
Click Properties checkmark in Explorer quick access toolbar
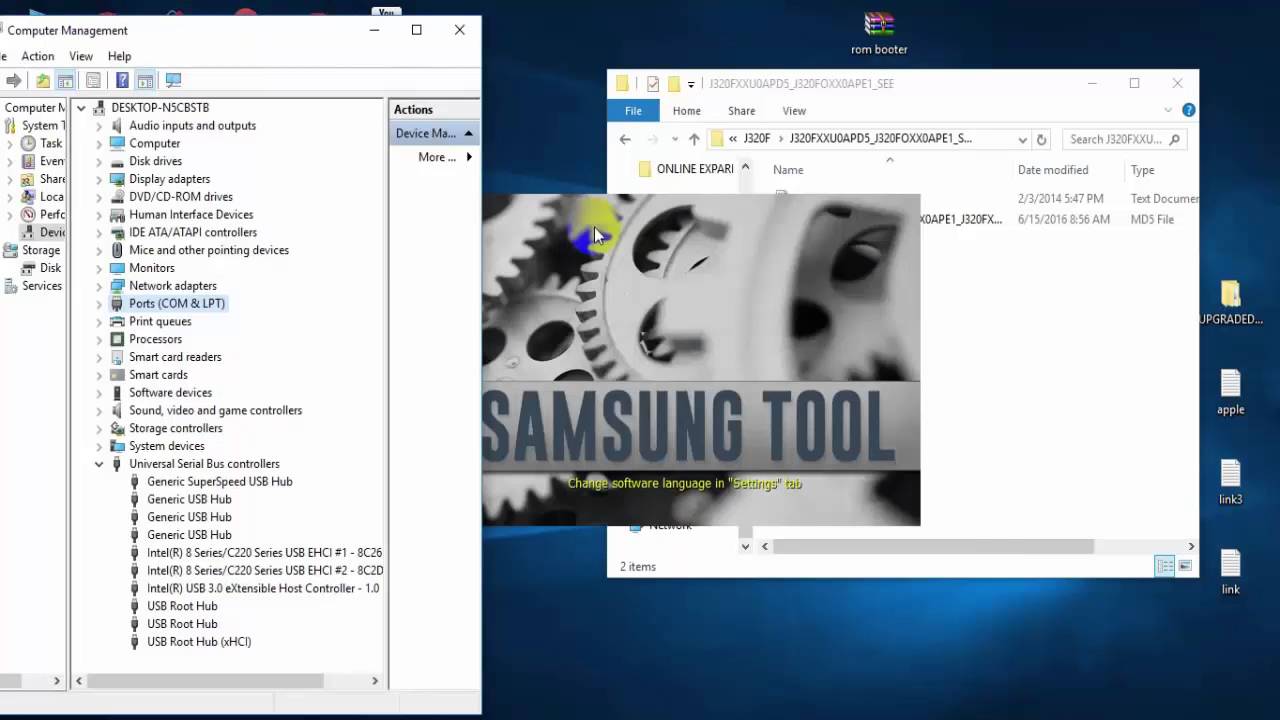click(x=653, y=84)
